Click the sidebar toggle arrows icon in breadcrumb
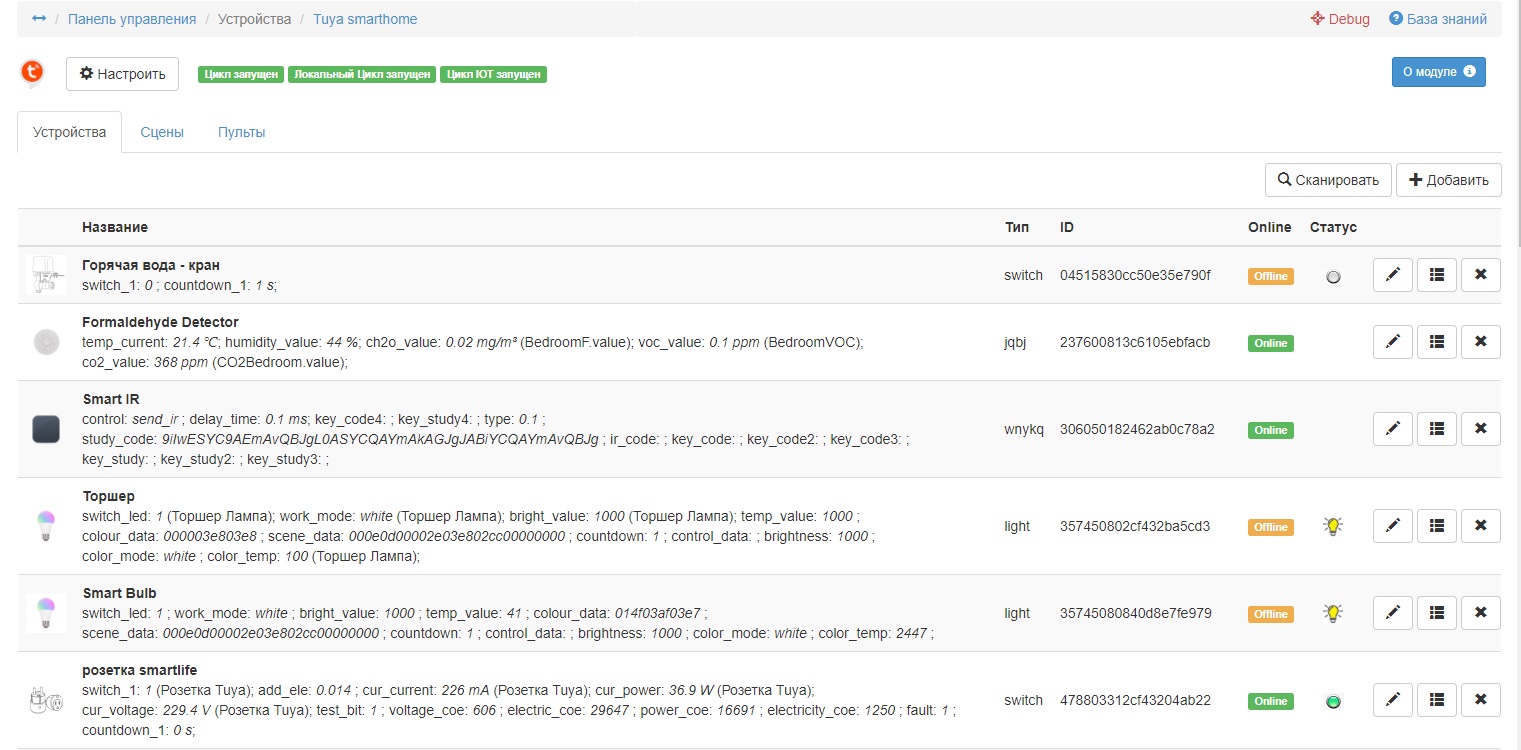The image size is (1521, 750). (x=39, y=19)
